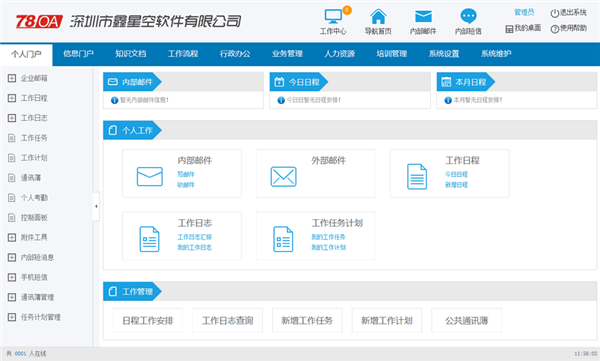Click the 日程工作安排 button

click(148, 320)
